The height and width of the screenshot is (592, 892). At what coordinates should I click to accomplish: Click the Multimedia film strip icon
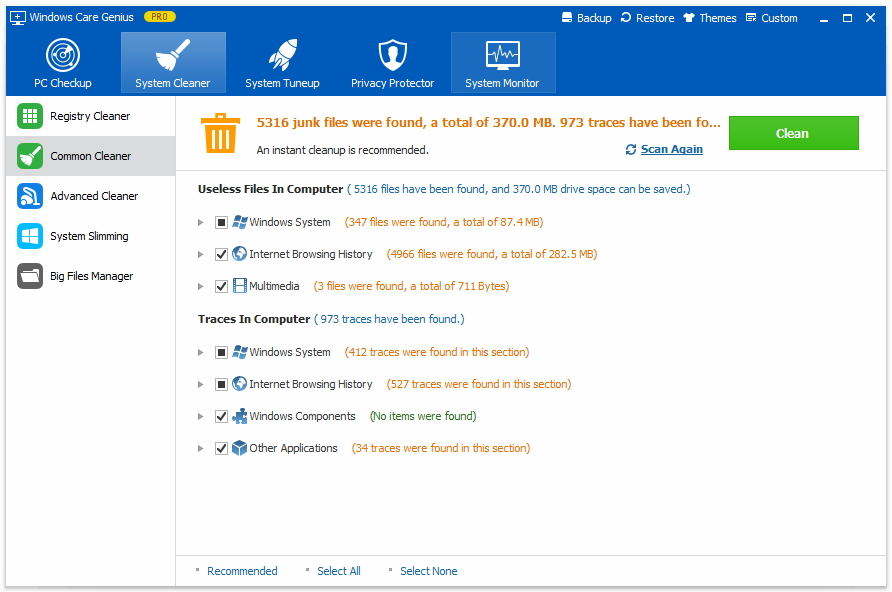[239, 285]
